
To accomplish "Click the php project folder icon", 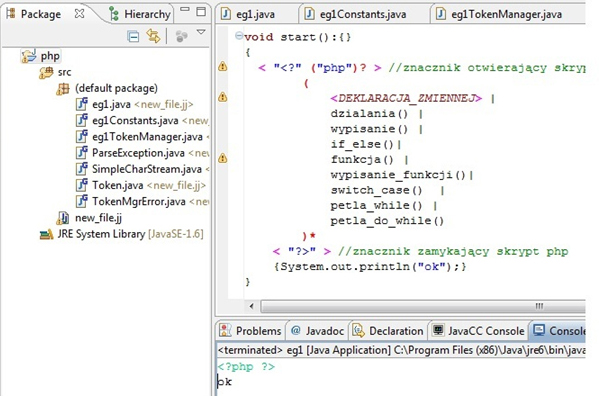I will [29, 56].
